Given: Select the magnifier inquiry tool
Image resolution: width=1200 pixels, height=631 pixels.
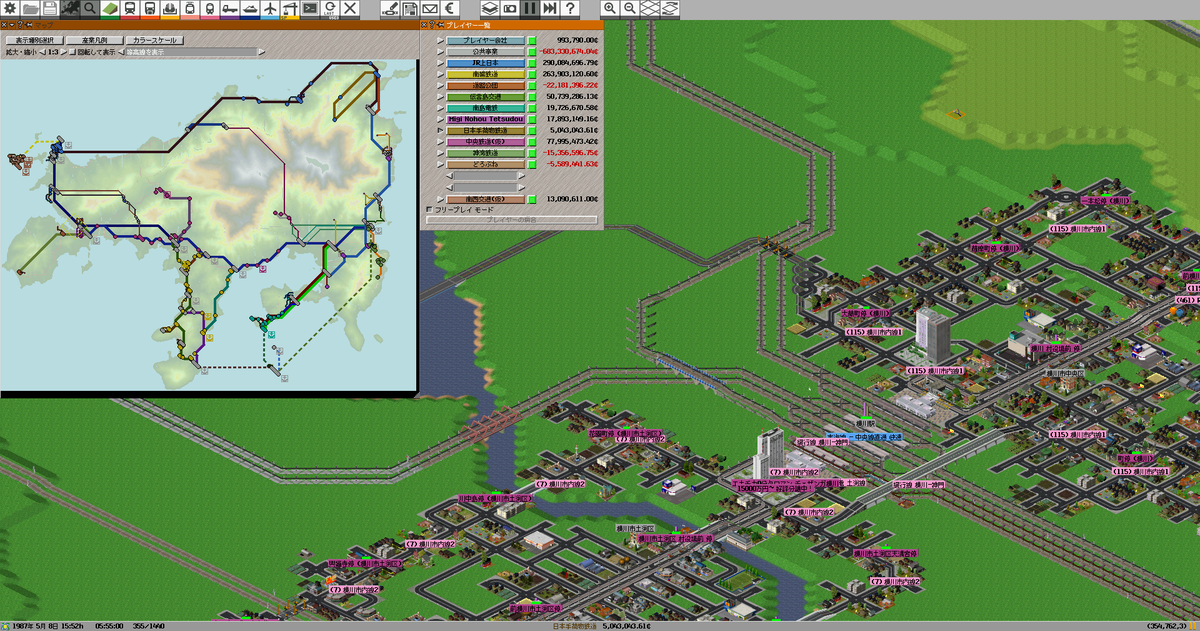Looking at the screenshot, I should click(90, 10).
